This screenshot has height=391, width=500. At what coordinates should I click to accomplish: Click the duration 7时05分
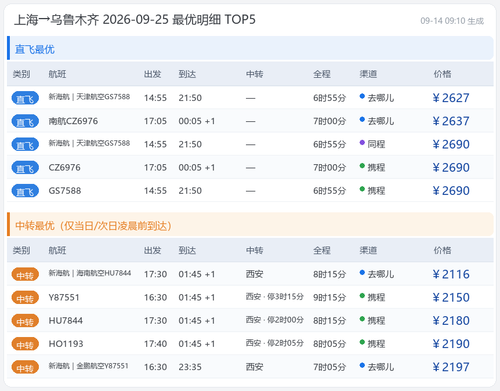pos(329,367)
